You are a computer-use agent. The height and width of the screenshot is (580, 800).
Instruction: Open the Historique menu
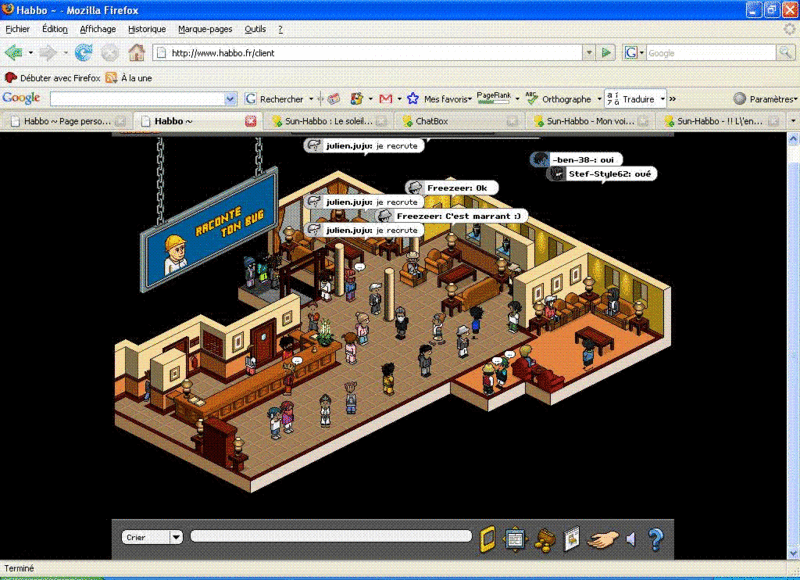(x=147, y=29)
